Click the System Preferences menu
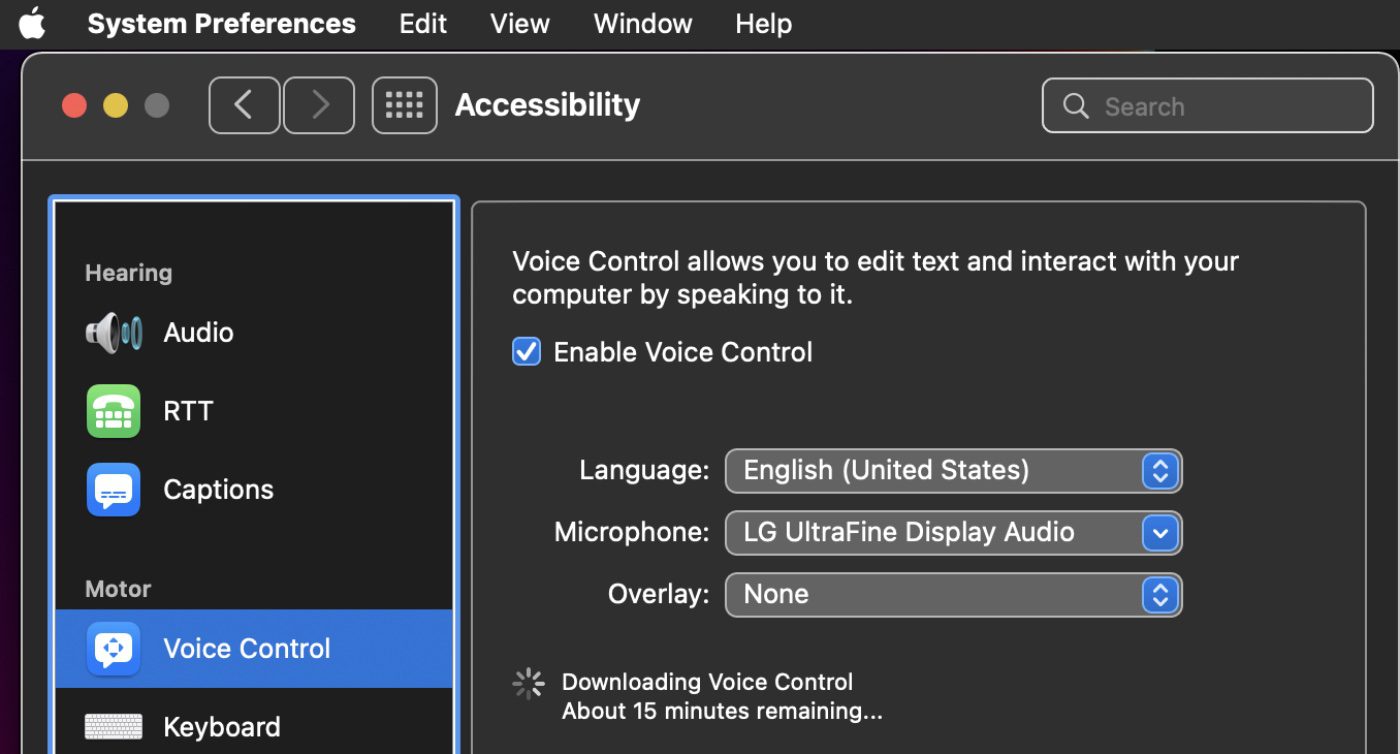 tap(221, 23)
